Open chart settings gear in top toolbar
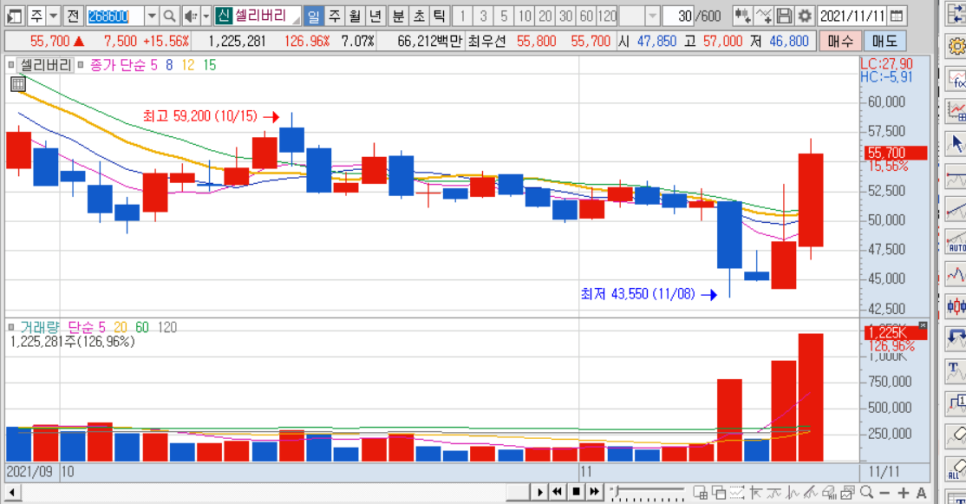The width and height of the screenshot is (966, 504). pyautogui.click(x=804, y=16)
